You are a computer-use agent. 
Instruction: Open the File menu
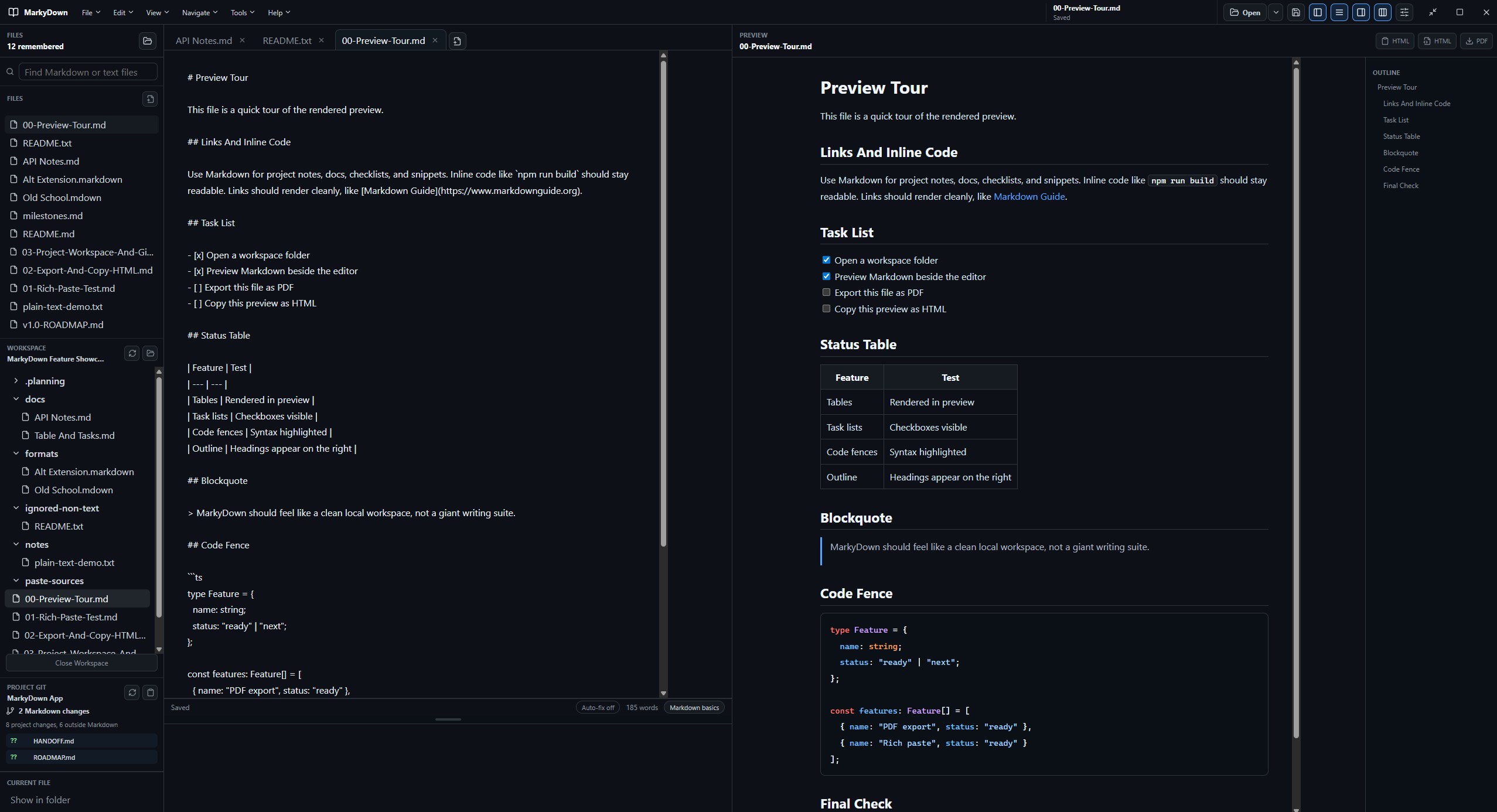(91, 12)
